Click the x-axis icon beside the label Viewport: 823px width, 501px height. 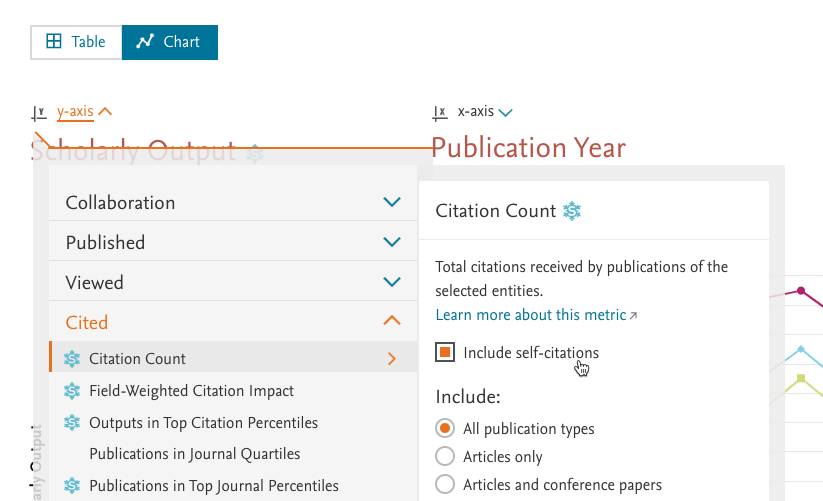point(440,113)
